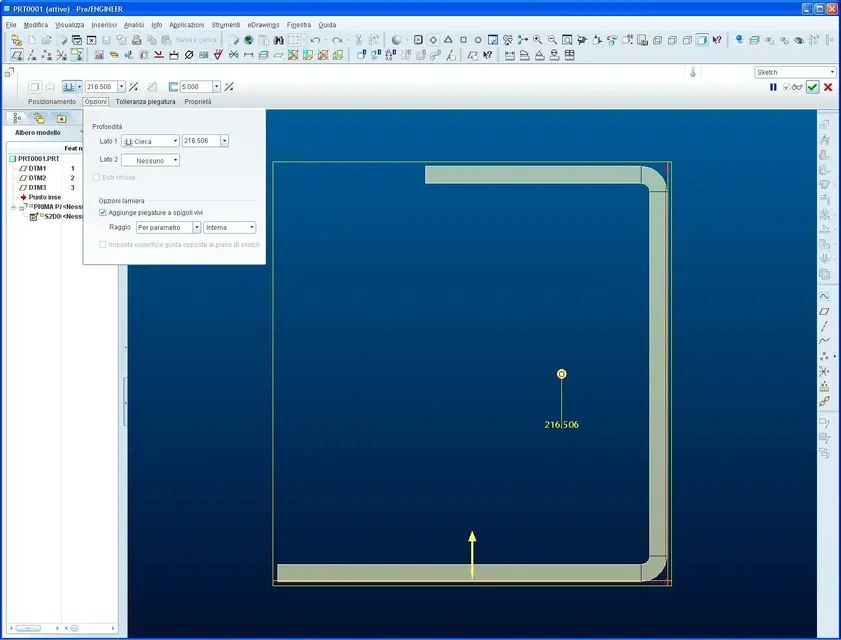Click the triangle shape icon in top toolbar
841x640 pixels.
click(x=448, y=40)
